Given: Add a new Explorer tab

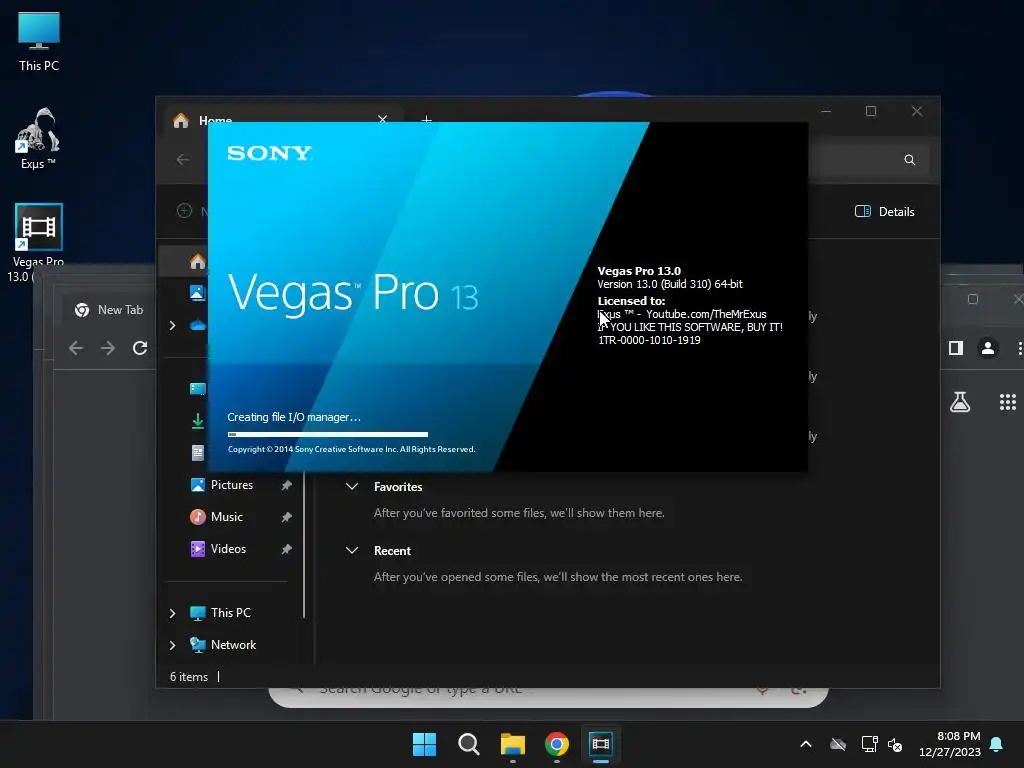Looking at the screenshot, I should (x=426, y=120).
